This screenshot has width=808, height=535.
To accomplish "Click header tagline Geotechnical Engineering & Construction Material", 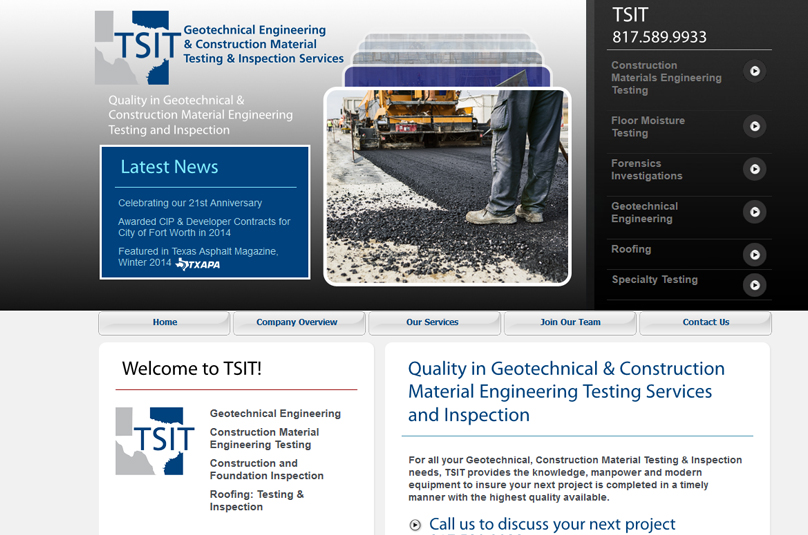I will pyautogui.click(x=263, y=44).
